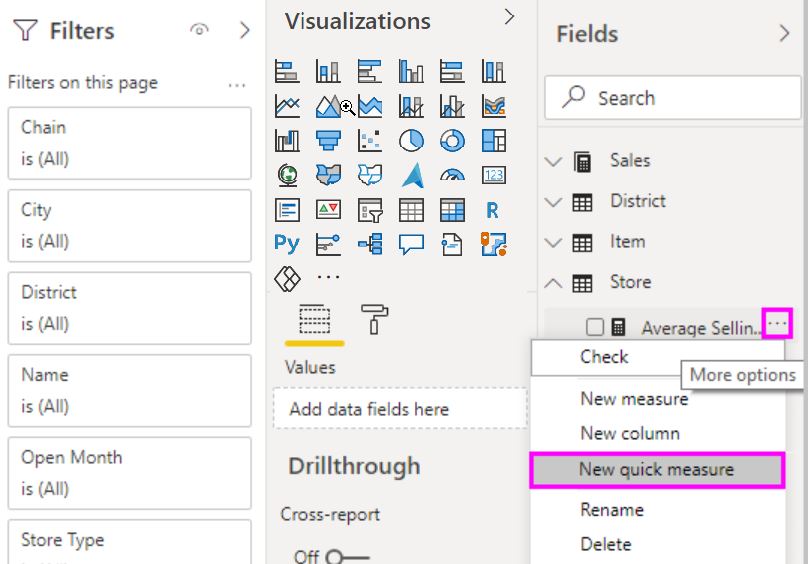This screenshot has height=564, width=808.
Task: Select the Pie chart visualization
Action: click(x=411, y=140)
